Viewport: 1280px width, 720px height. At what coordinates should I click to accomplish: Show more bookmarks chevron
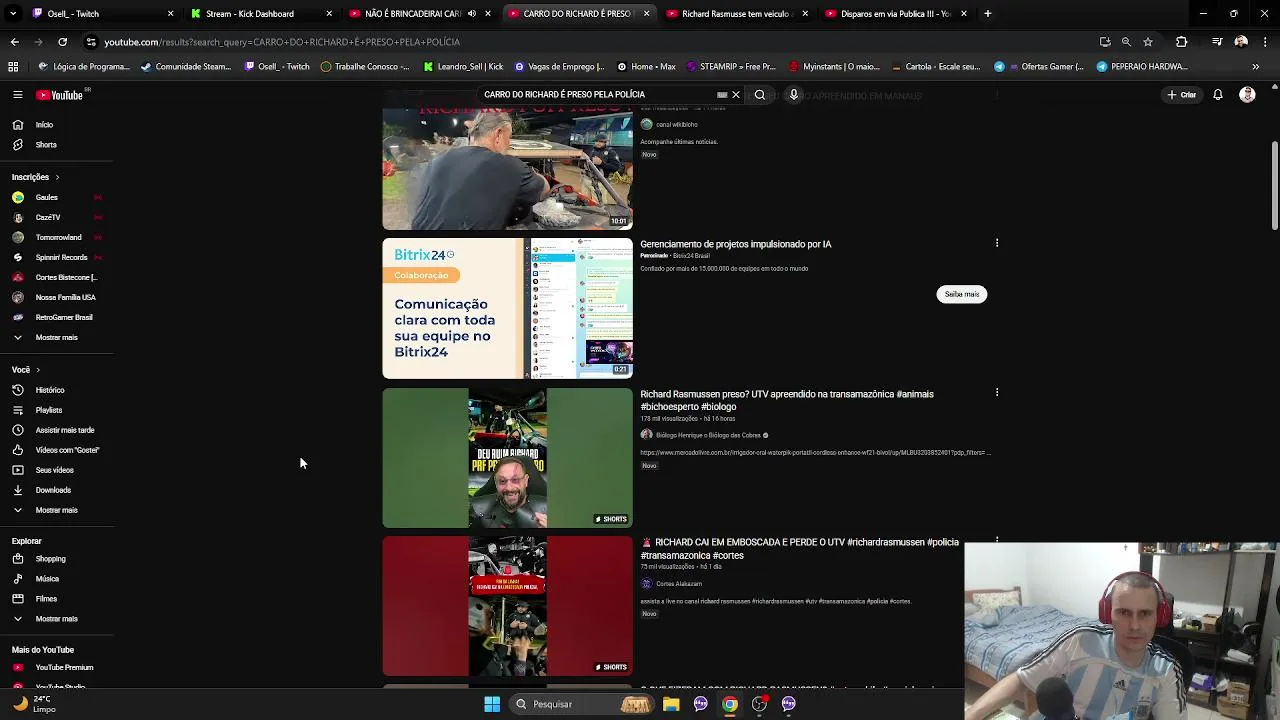pos(1256,67)
